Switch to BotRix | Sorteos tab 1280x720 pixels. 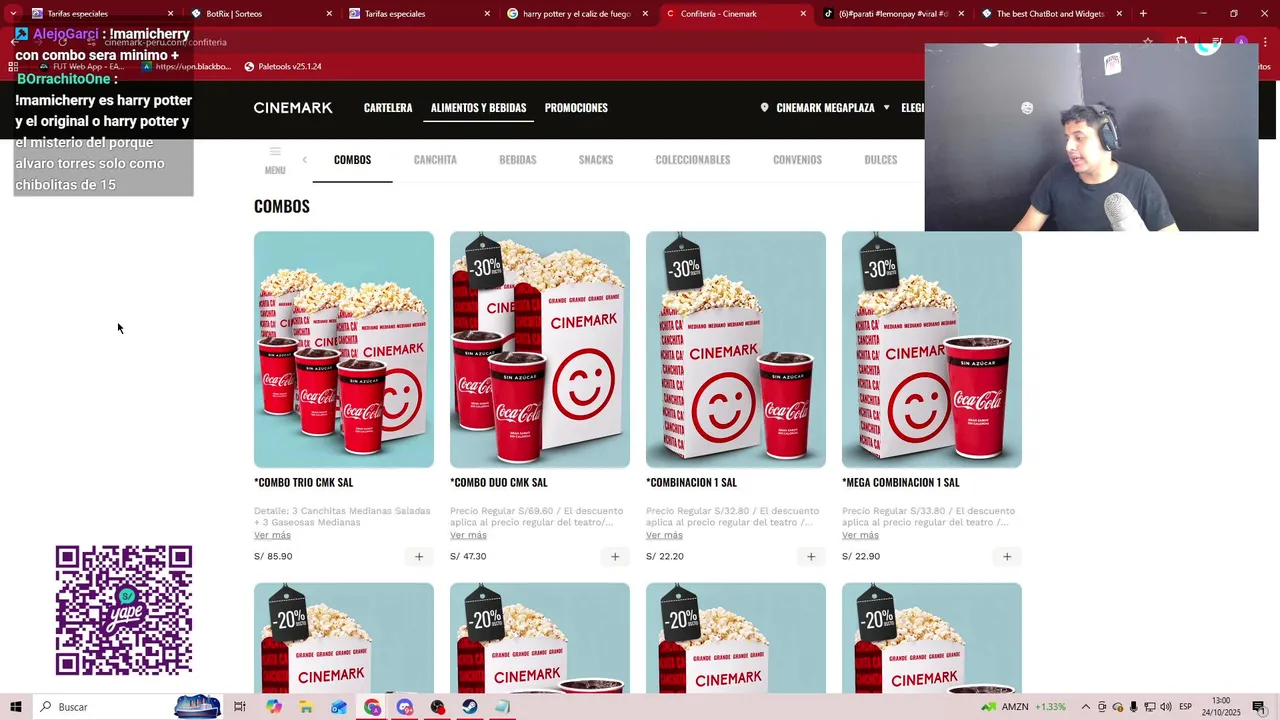click(260, 14)
